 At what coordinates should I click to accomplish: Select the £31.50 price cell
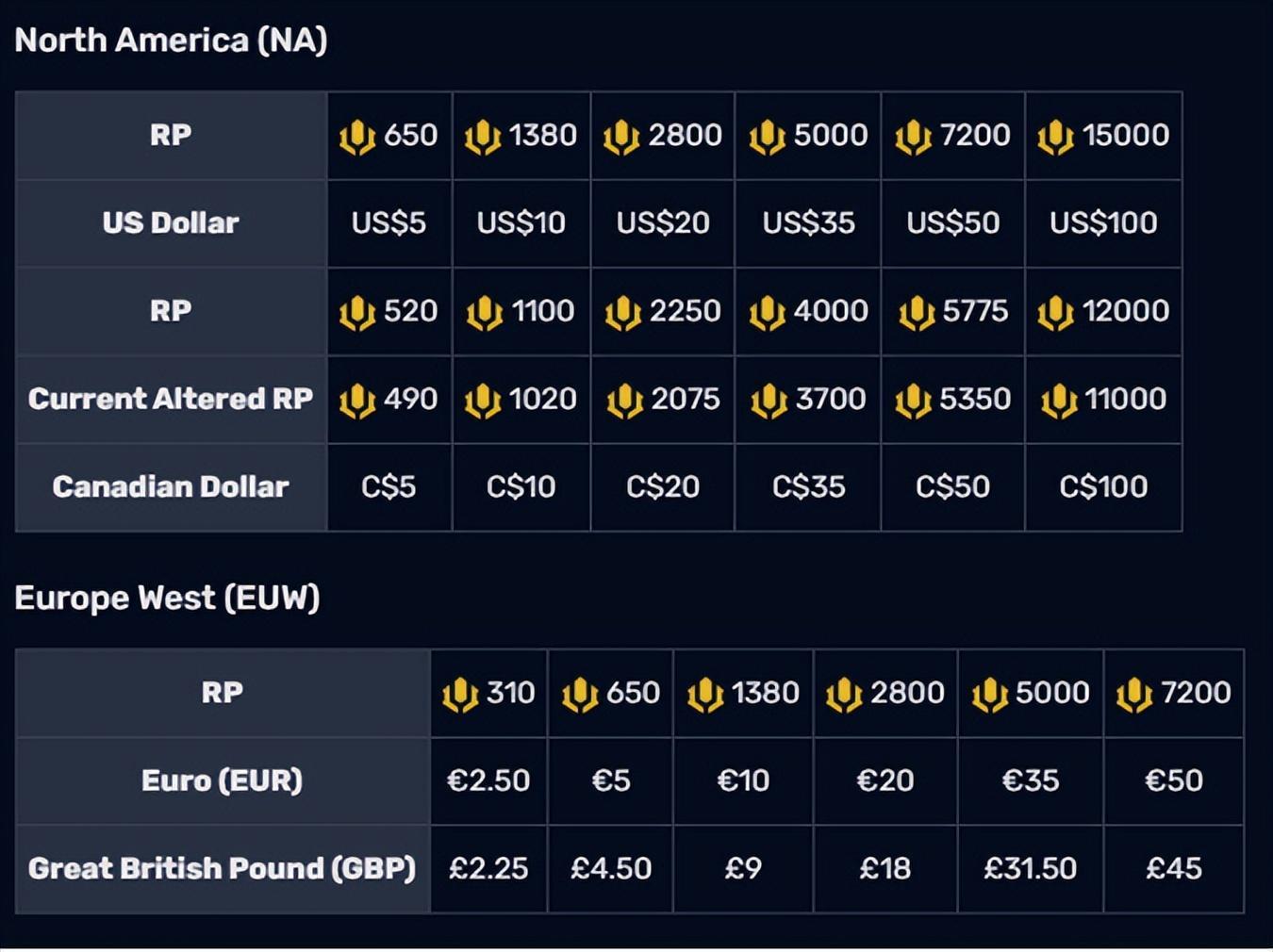tap(1031, 868)
